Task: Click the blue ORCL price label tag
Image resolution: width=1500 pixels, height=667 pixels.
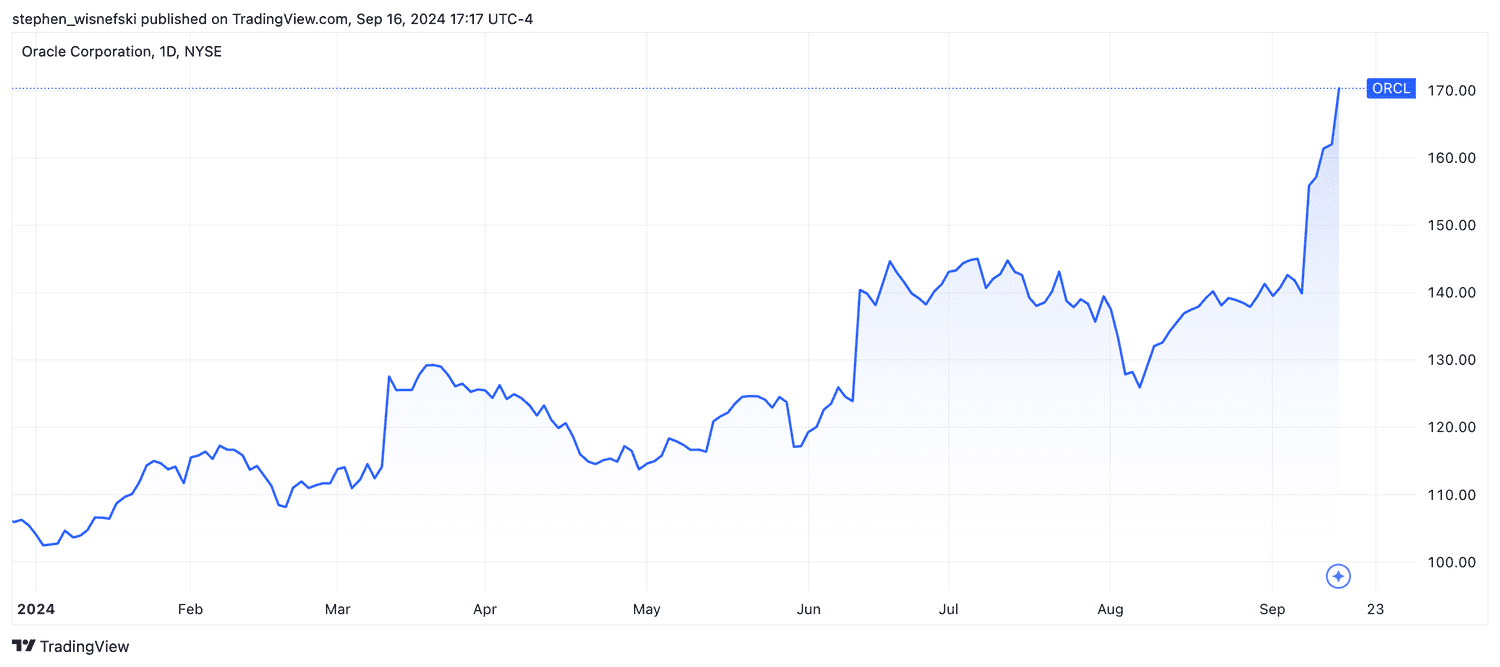Action: click(1391, 89)
